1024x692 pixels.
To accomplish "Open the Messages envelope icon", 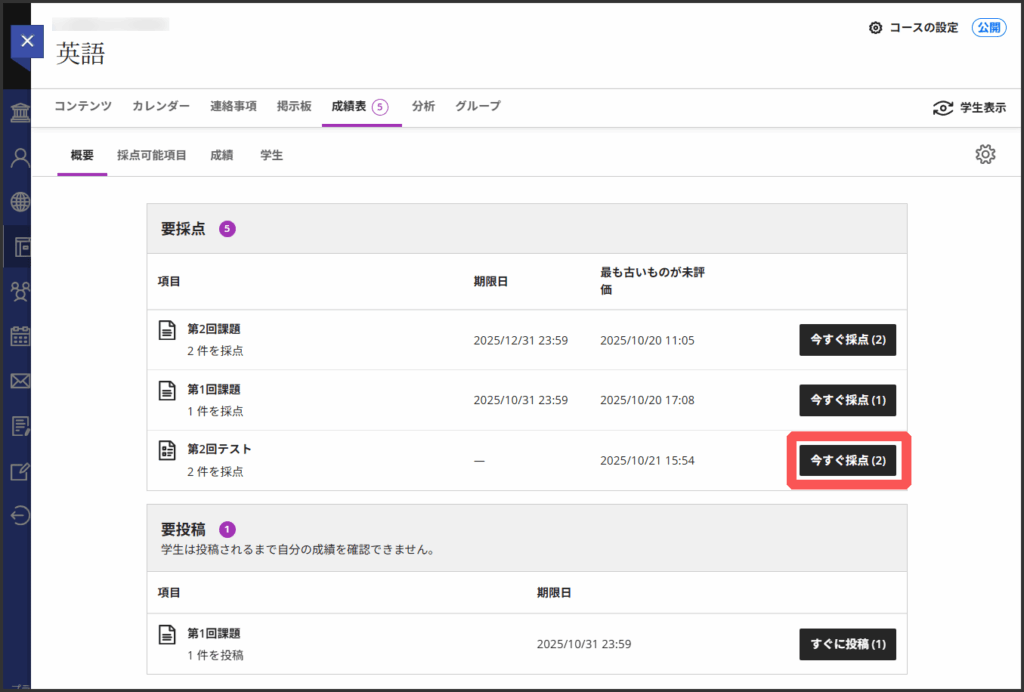I will click(19, 381).
